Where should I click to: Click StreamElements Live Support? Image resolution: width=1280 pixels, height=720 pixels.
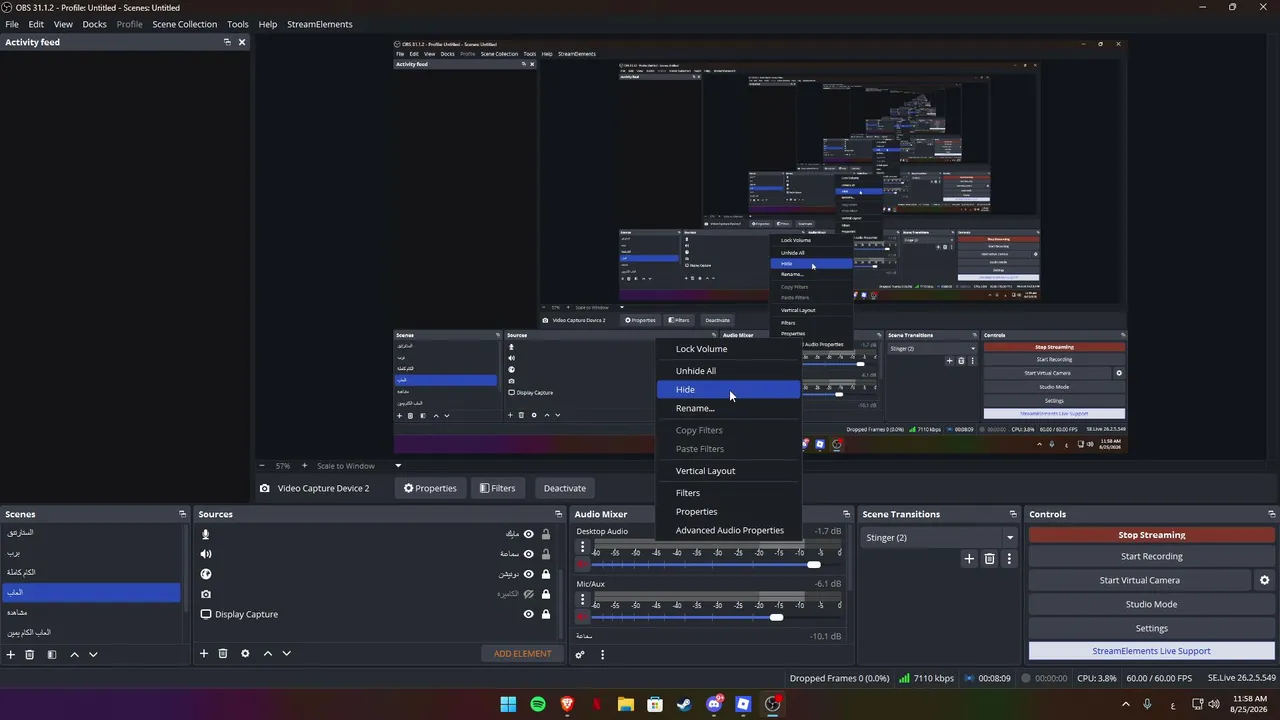(1151, 651)
